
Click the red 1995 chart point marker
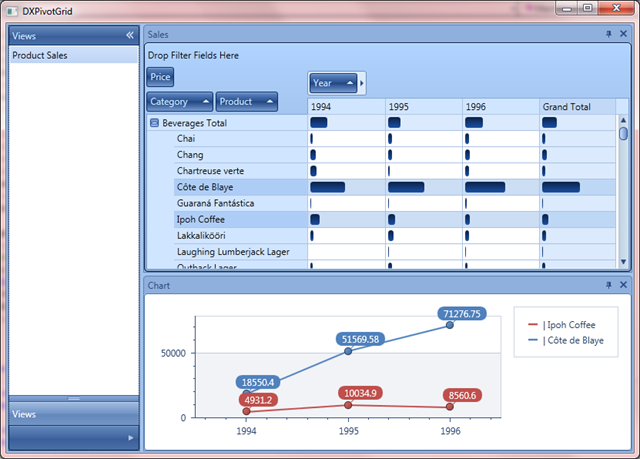coord(348,405)
